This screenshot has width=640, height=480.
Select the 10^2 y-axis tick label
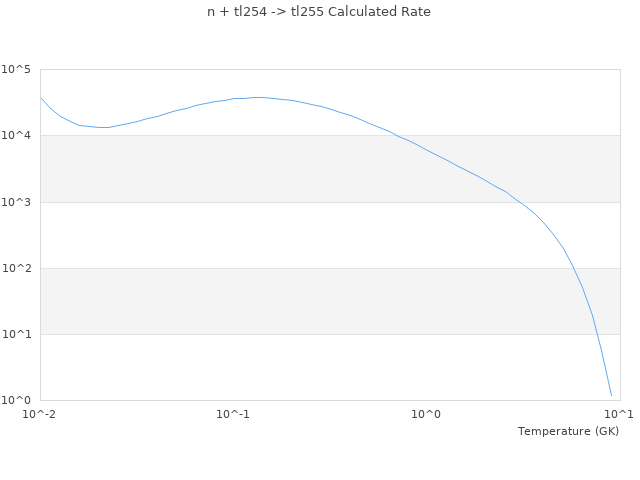17,268
